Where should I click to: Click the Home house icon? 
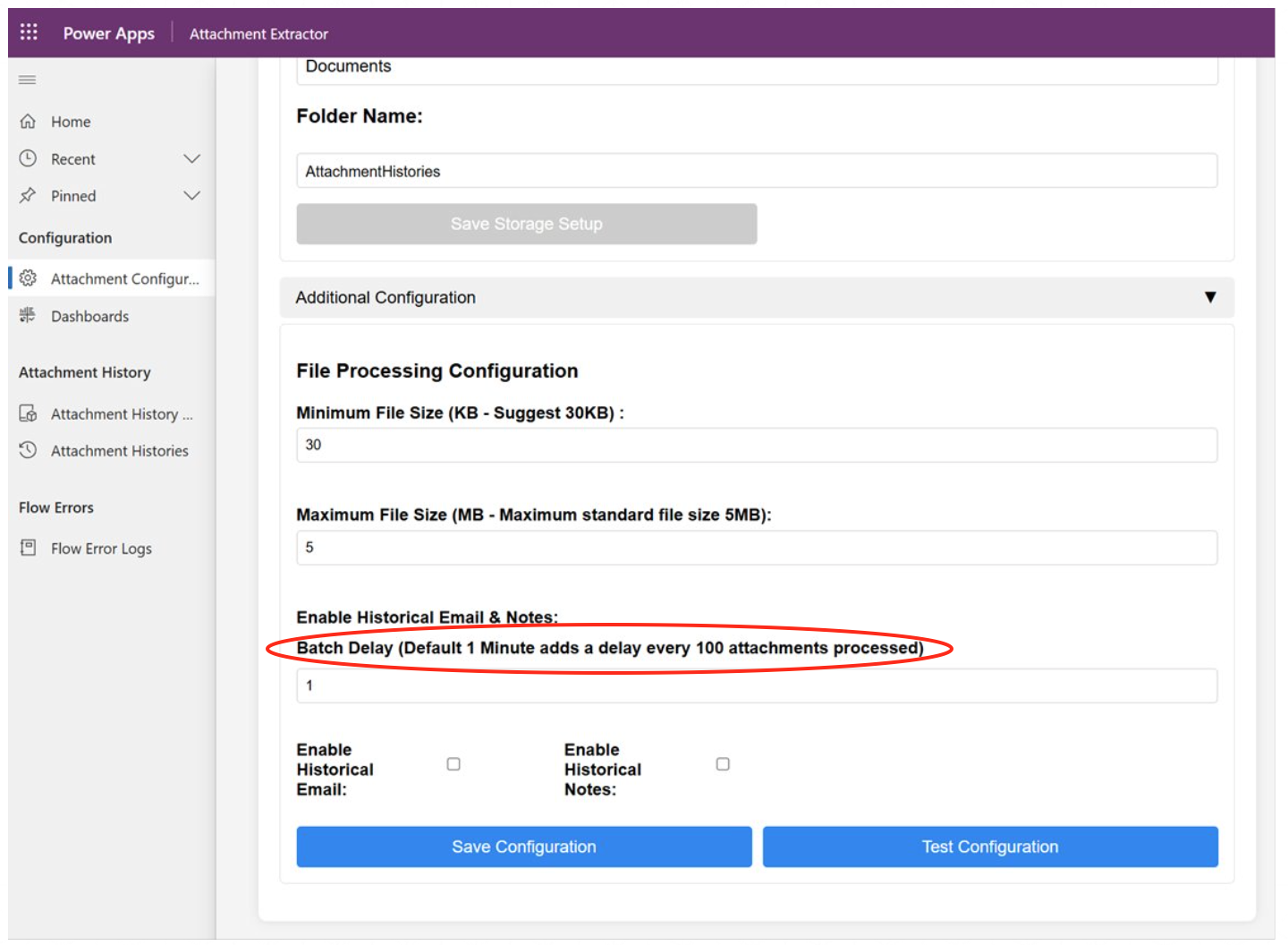29,122
